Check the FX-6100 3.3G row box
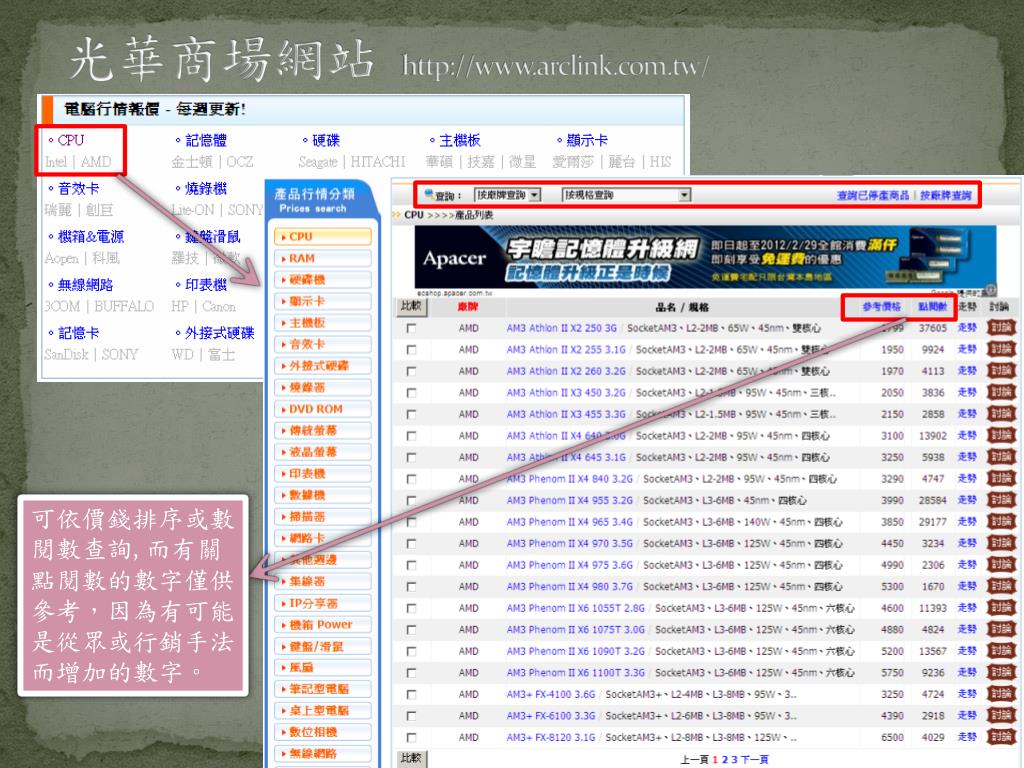1024x768 pixels. (411, 716)
